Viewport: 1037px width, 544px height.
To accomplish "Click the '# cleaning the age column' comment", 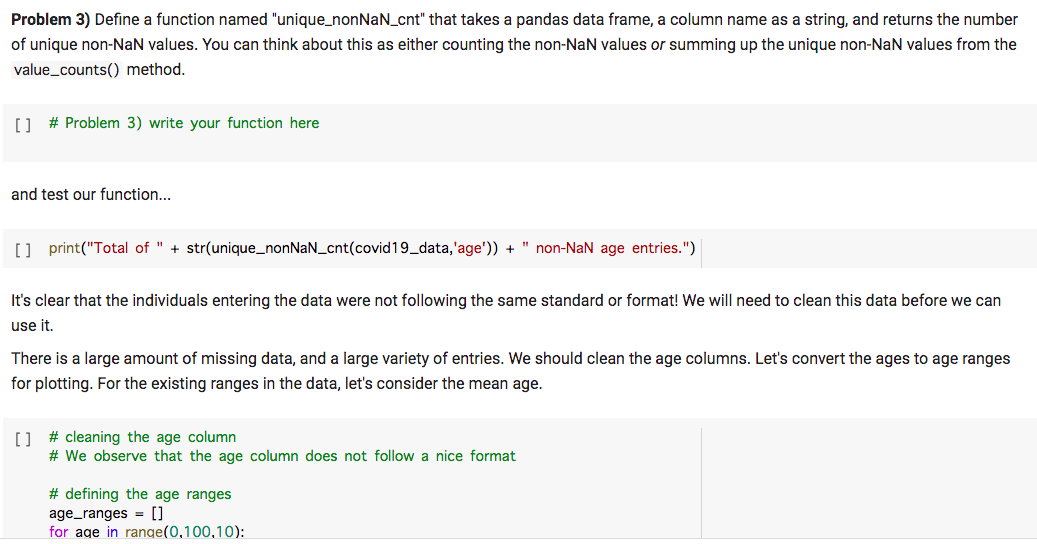I will pyautogui.click(x=142, y=437).
